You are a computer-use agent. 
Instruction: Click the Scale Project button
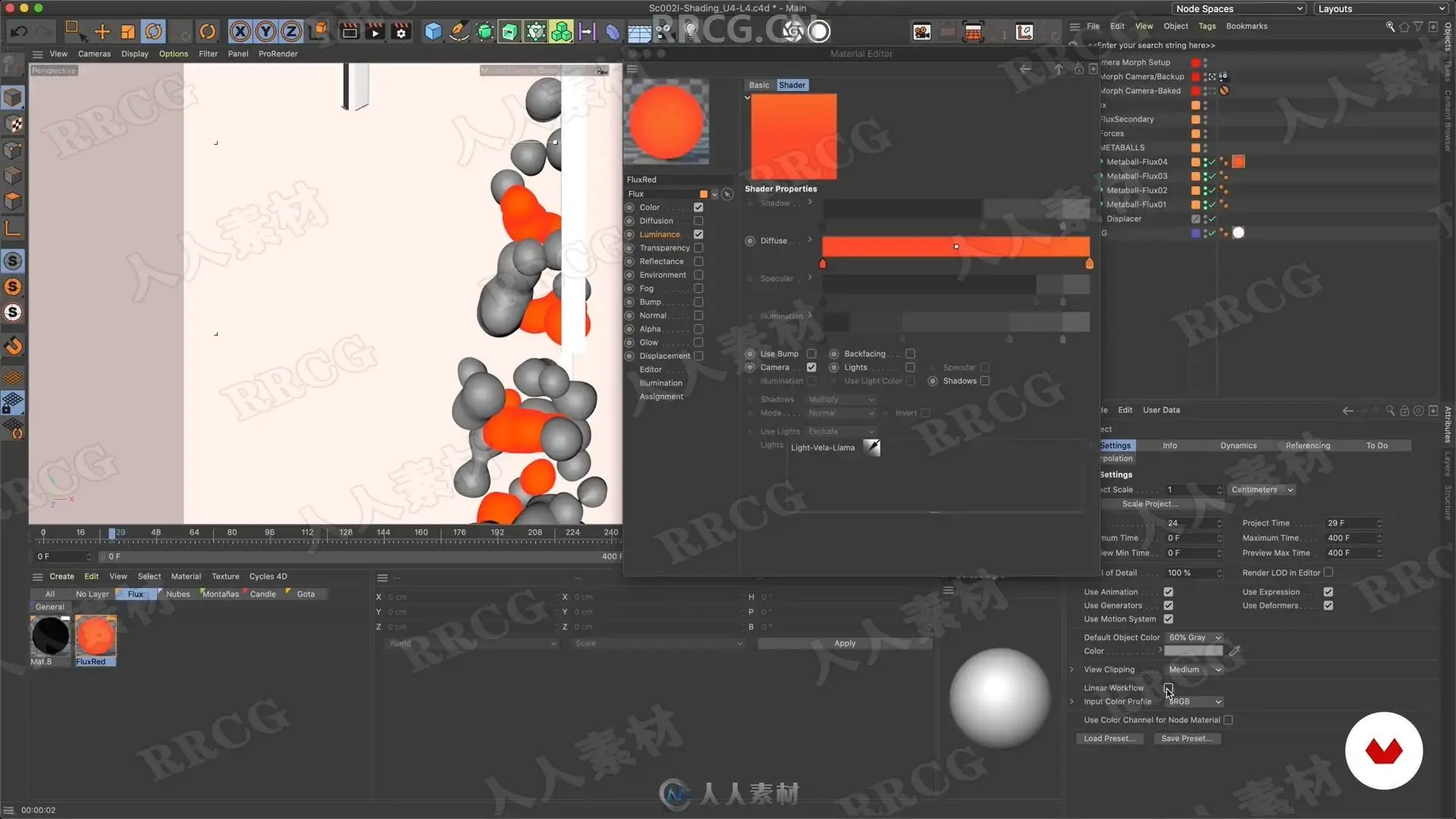point(1149,504)
